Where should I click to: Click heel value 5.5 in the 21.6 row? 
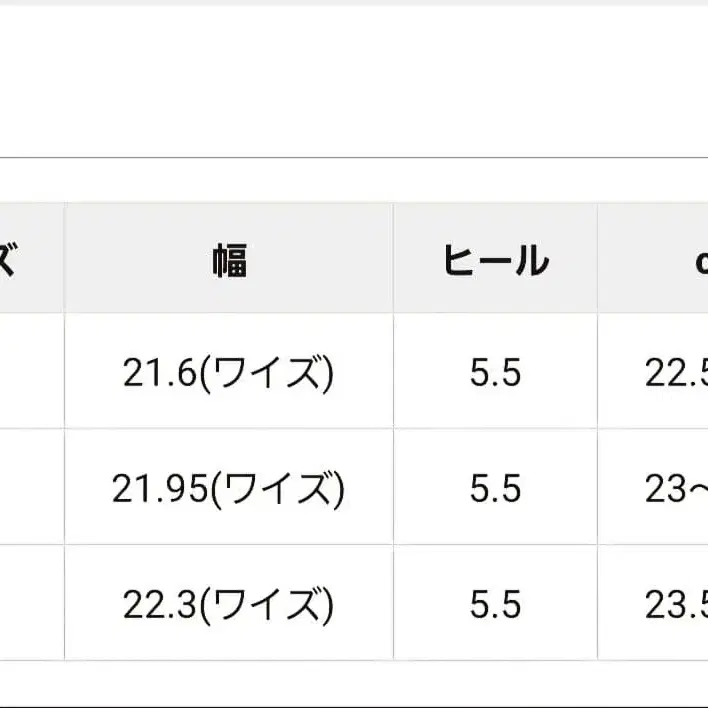pyautogui.click(x=495, y=373)
